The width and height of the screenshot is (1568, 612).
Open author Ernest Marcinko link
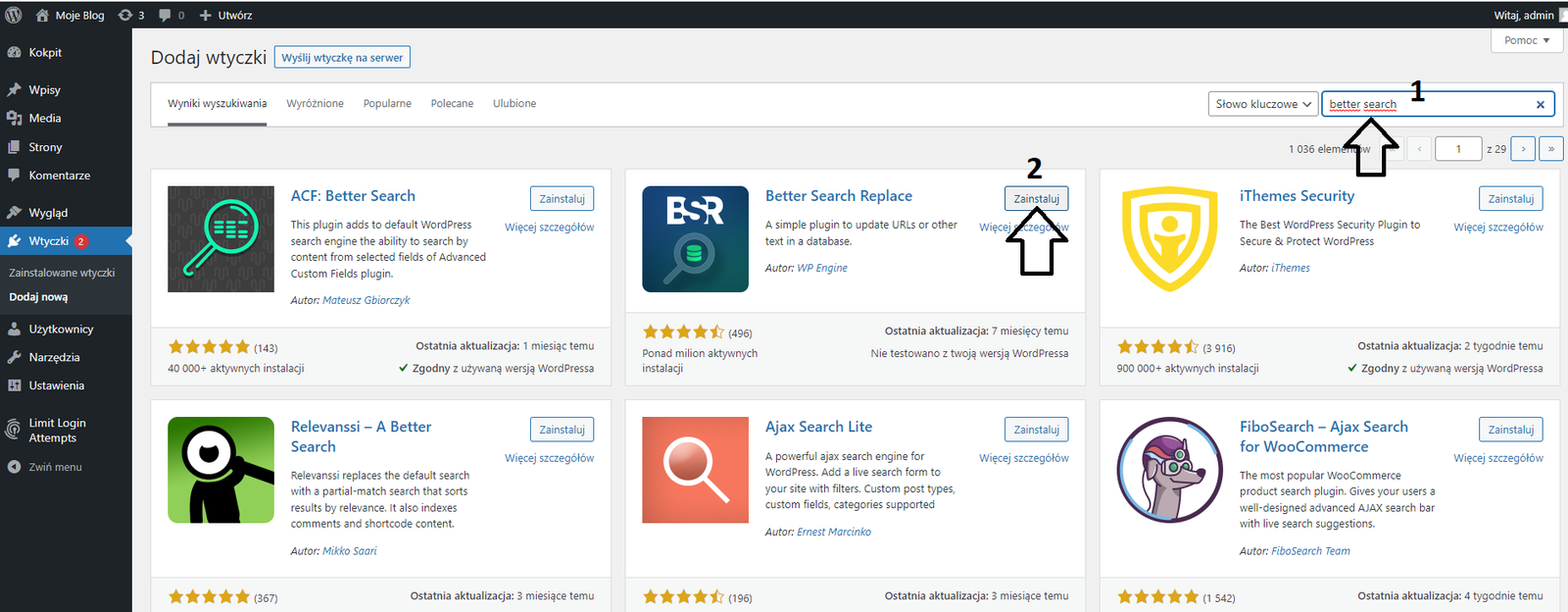[834, 532]
